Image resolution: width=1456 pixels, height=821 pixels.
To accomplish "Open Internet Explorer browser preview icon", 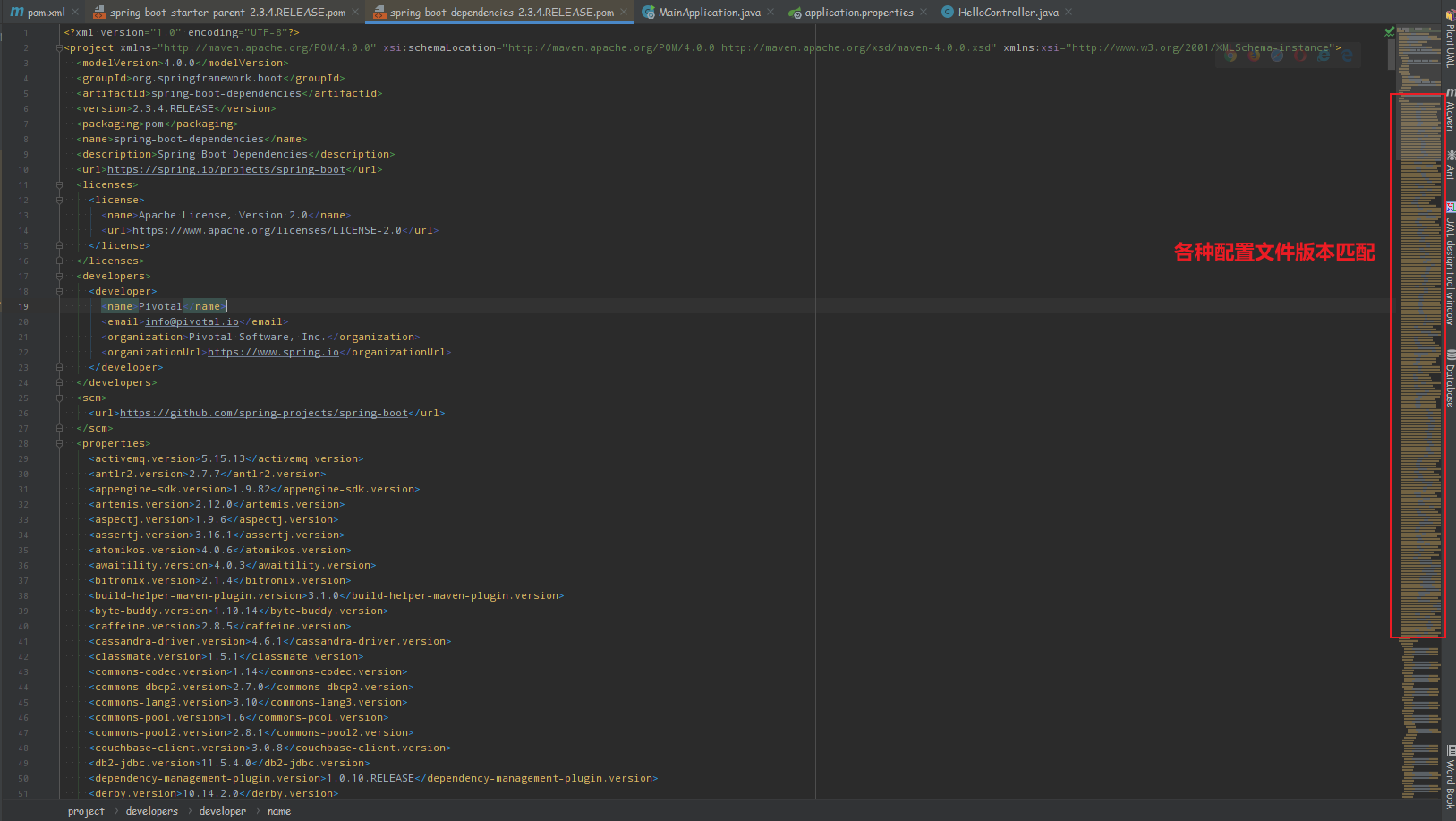I will 1324,56.
